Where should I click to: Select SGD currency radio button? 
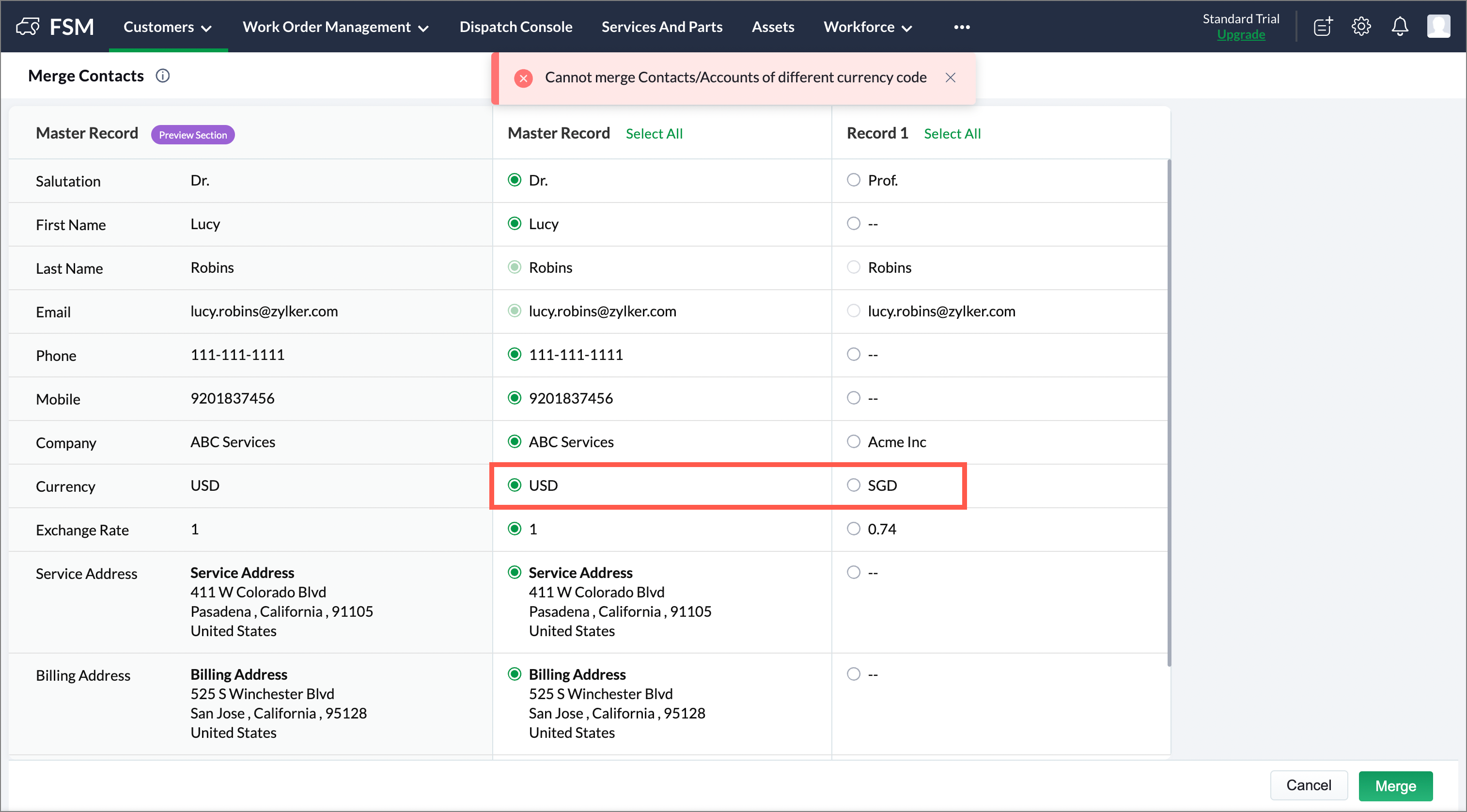[x=853, y=485]
